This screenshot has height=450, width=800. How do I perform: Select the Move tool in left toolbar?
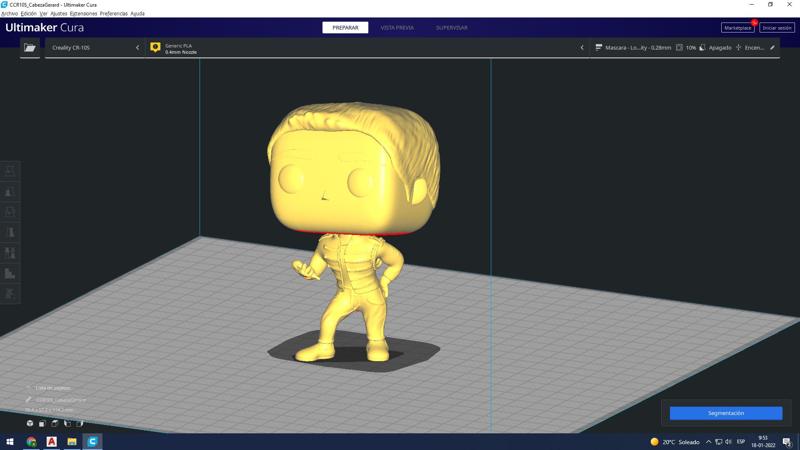[10, 171]
